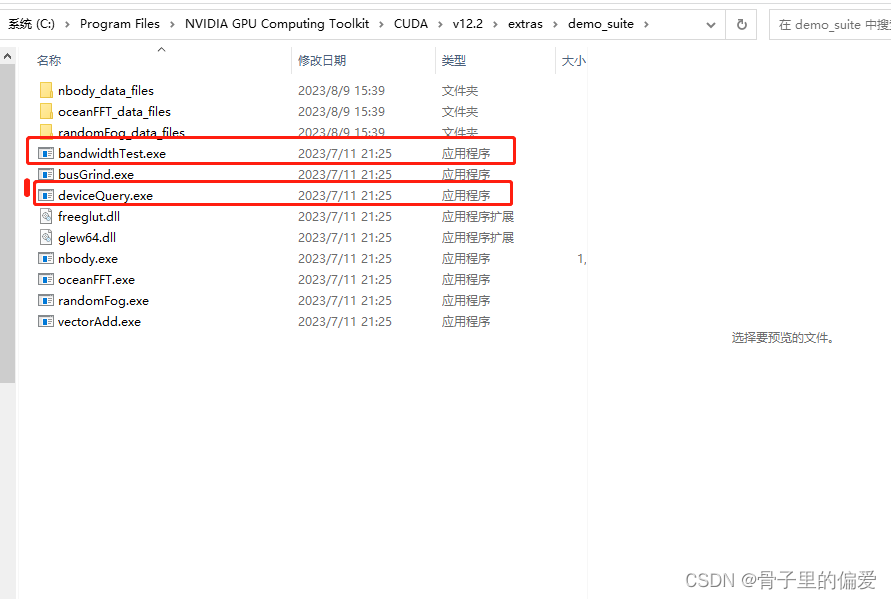Expand the chevron after CUDA breadcrumb
The height and width of the screenshot is (599, 891).
[440, 24]
